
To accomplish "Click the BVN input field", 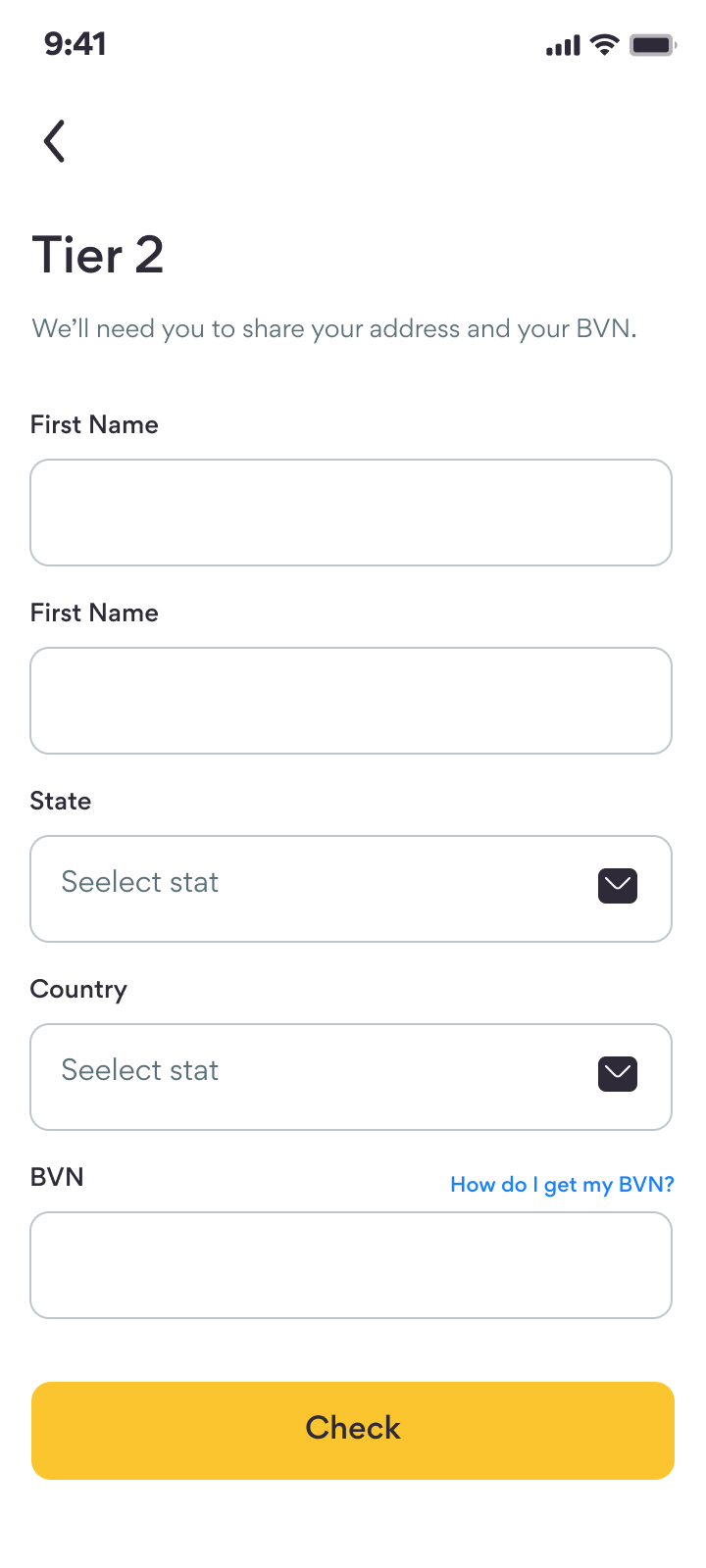I will point(351,1265).
